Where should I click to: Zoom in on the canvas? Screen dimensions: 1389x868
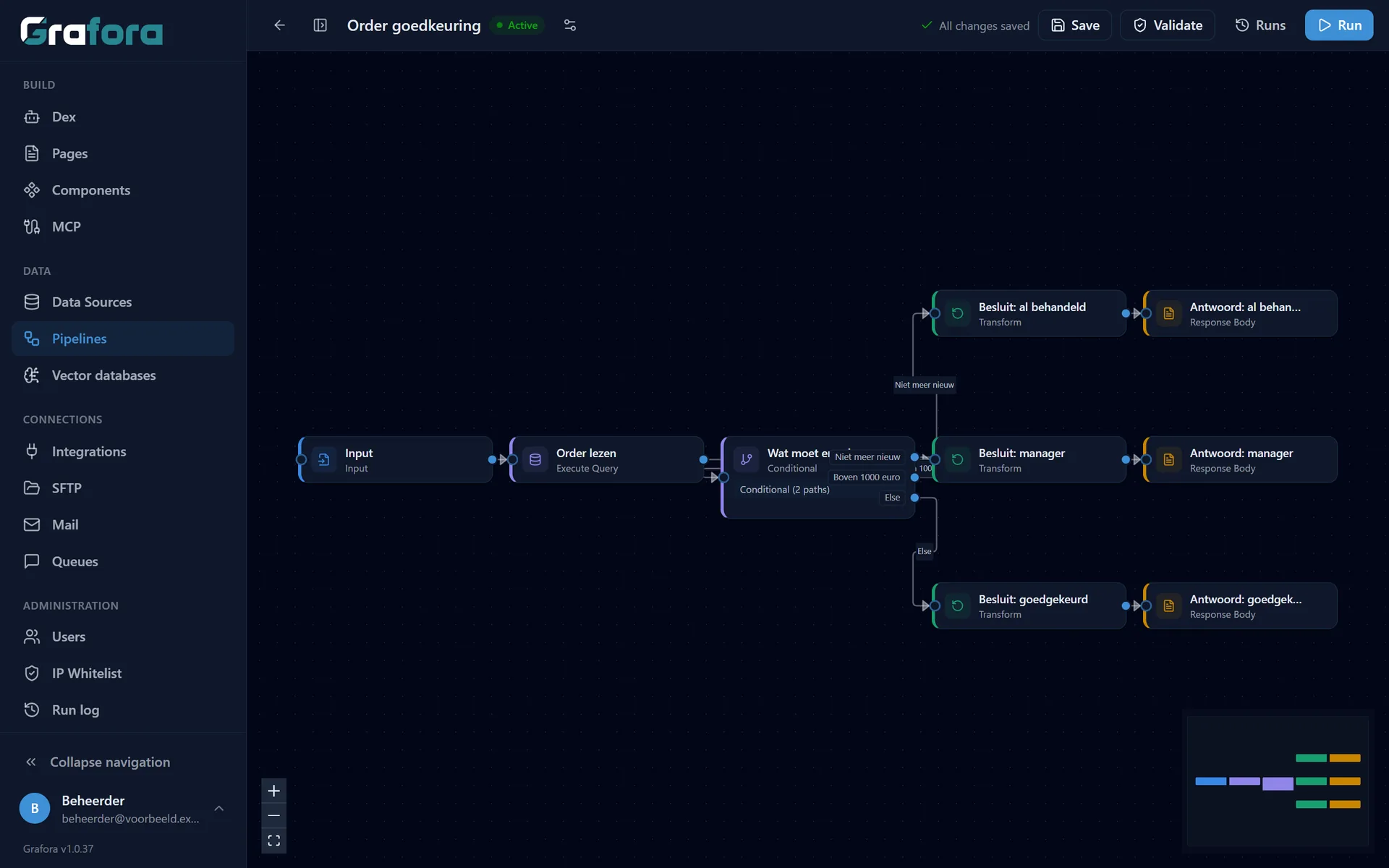click(x=273, y=791)
